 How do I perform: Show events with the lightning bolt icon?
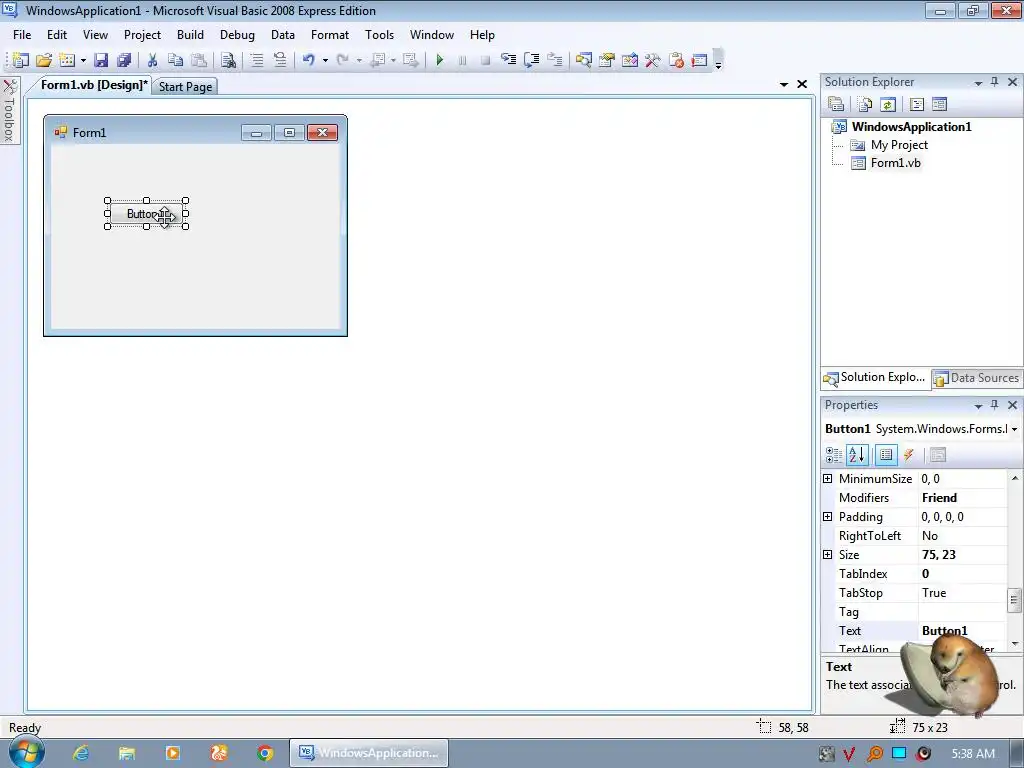[909, 455]
